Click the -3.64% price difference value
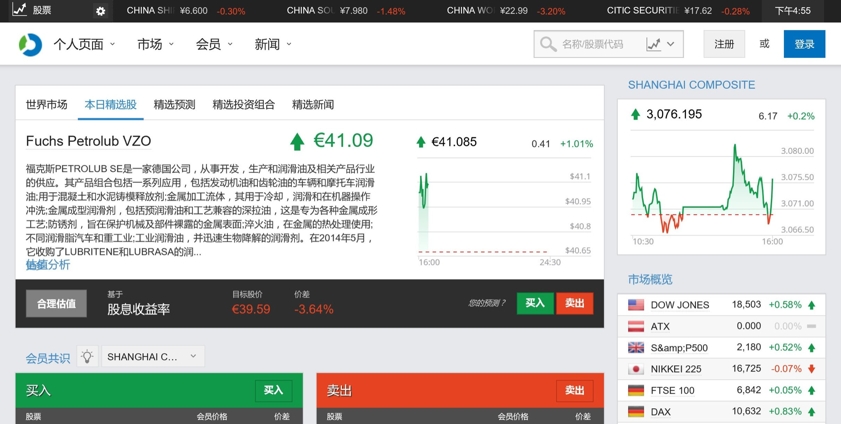841x424 pixels. coord(314,309)
